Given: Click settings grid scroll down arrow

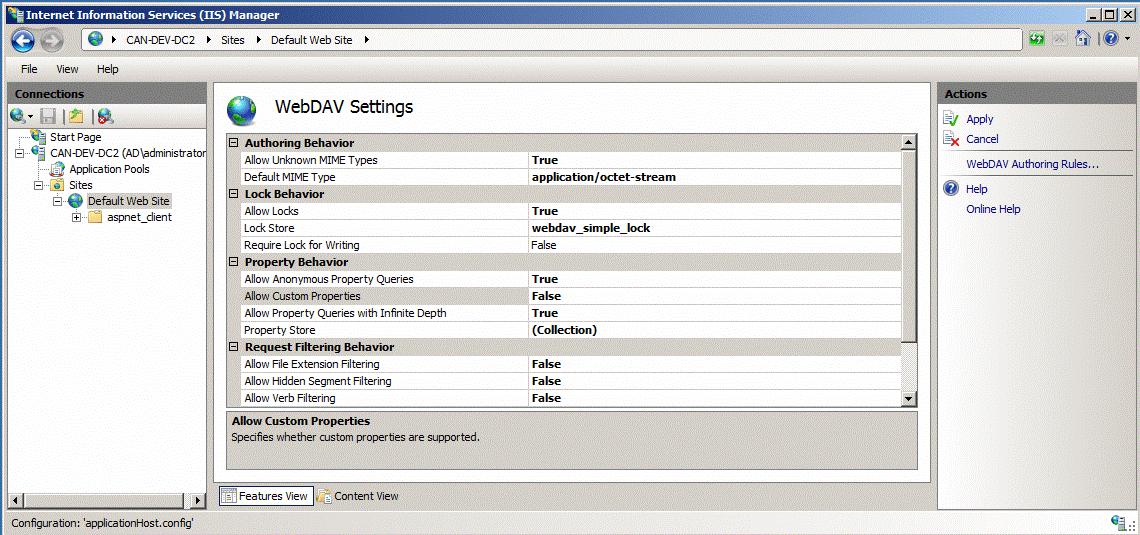Looking at the screenshot, I should pyautogui.click(x=909, y=398).
